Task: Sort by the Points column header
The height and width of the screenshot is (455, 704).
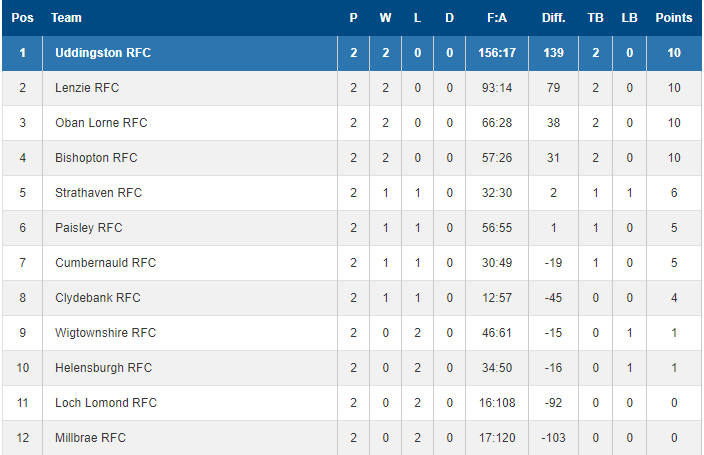Action: (673, 18)
